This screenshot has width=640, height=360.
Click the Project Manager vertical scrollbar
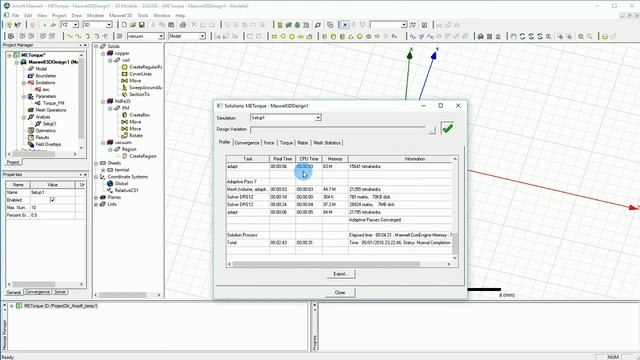pyautogui.click(x=82, y=101)
